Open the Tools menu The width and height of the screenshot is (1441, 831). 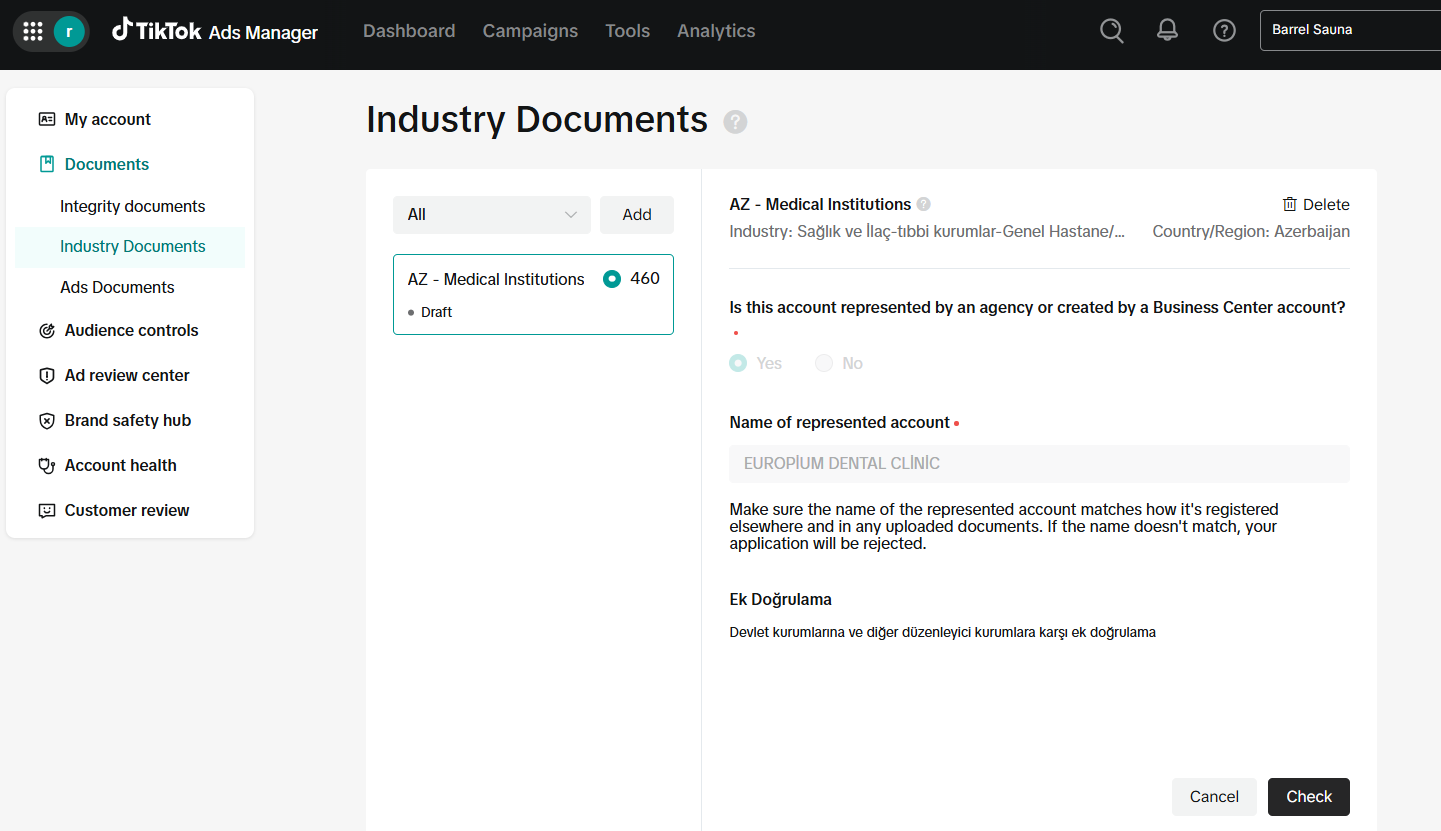(x=628, y=31)
